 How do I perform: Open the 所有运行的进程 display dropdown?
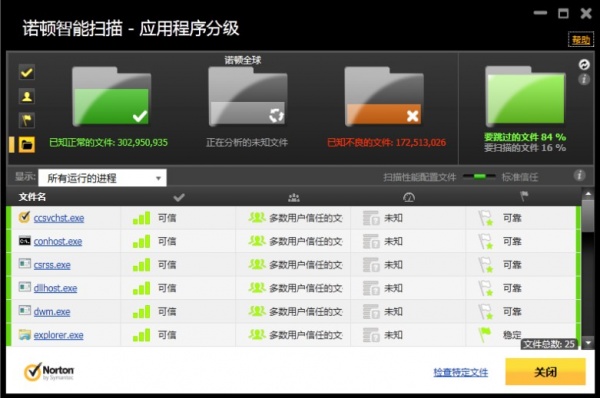coord(102,178)
